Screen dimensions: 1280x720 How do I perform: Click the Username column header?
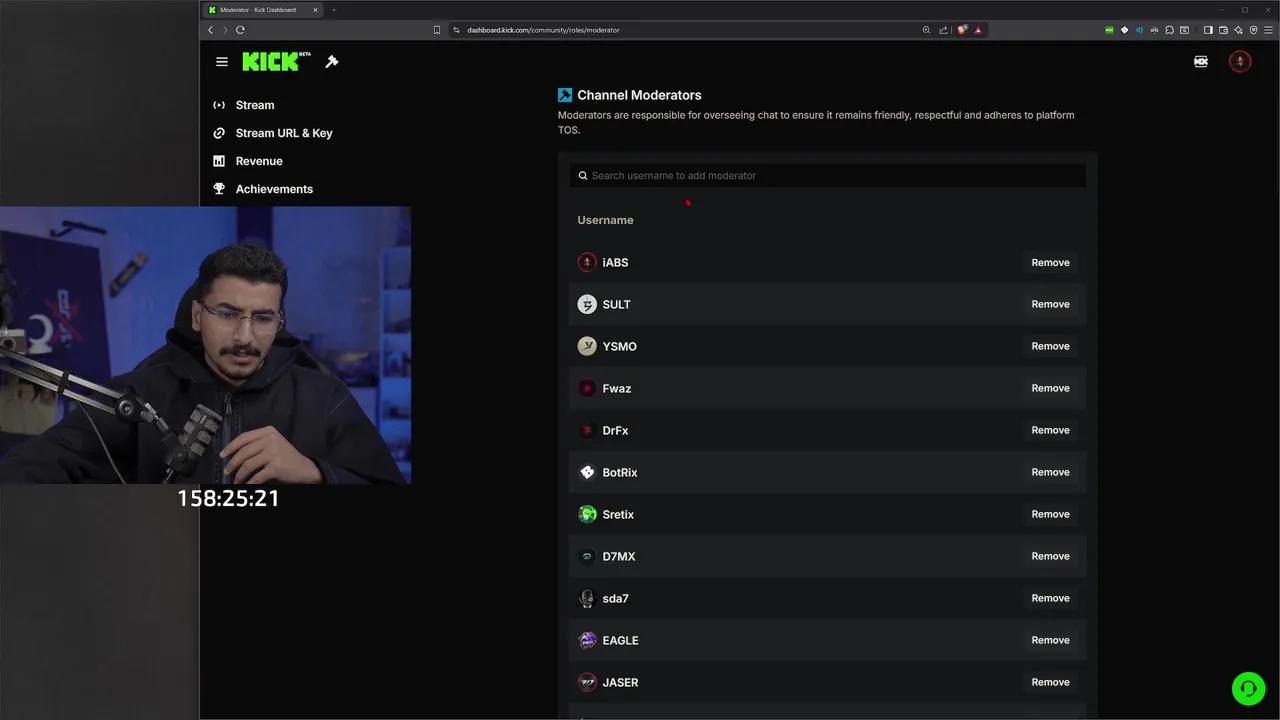pos(605,220)
